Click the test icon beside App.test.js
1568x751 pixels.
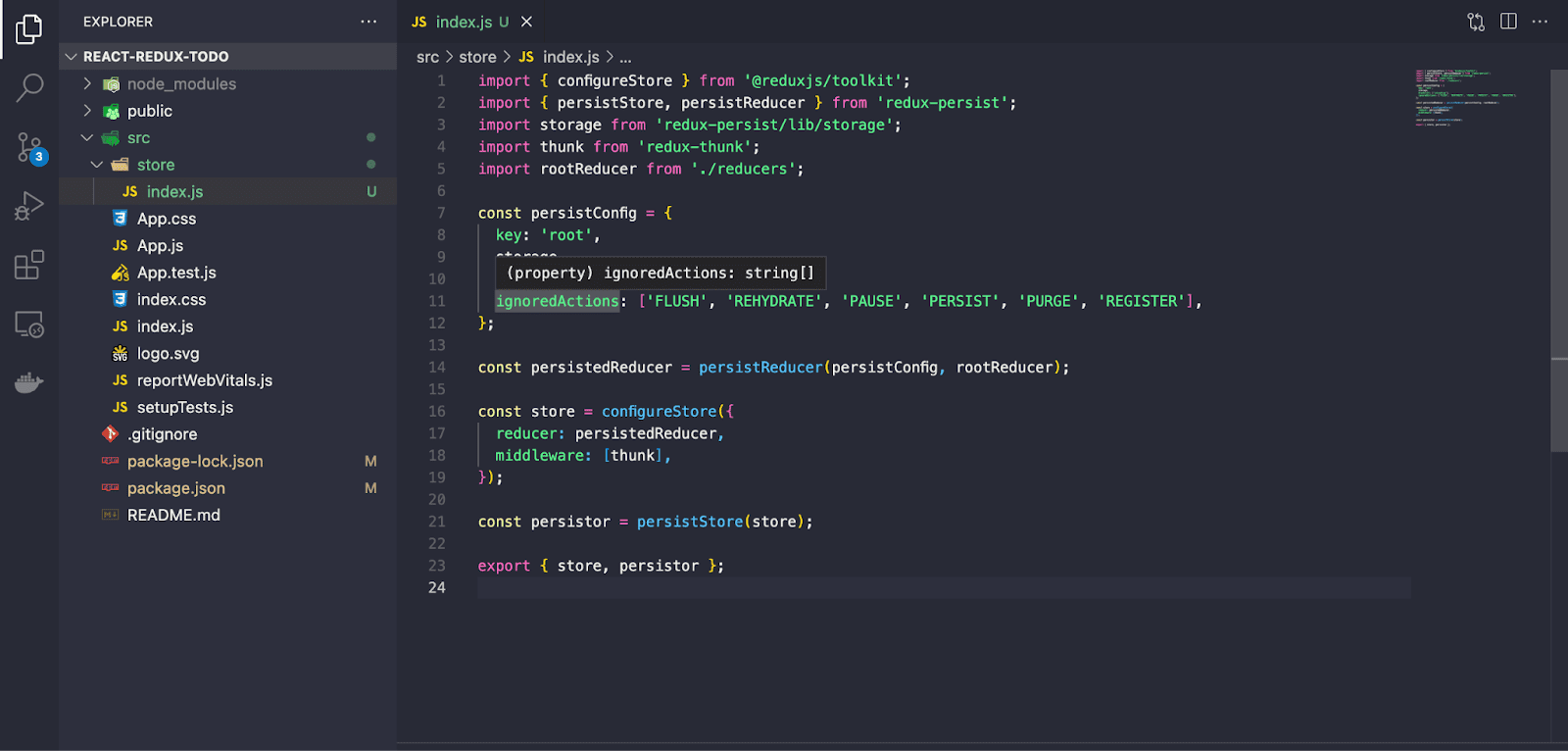120,273
